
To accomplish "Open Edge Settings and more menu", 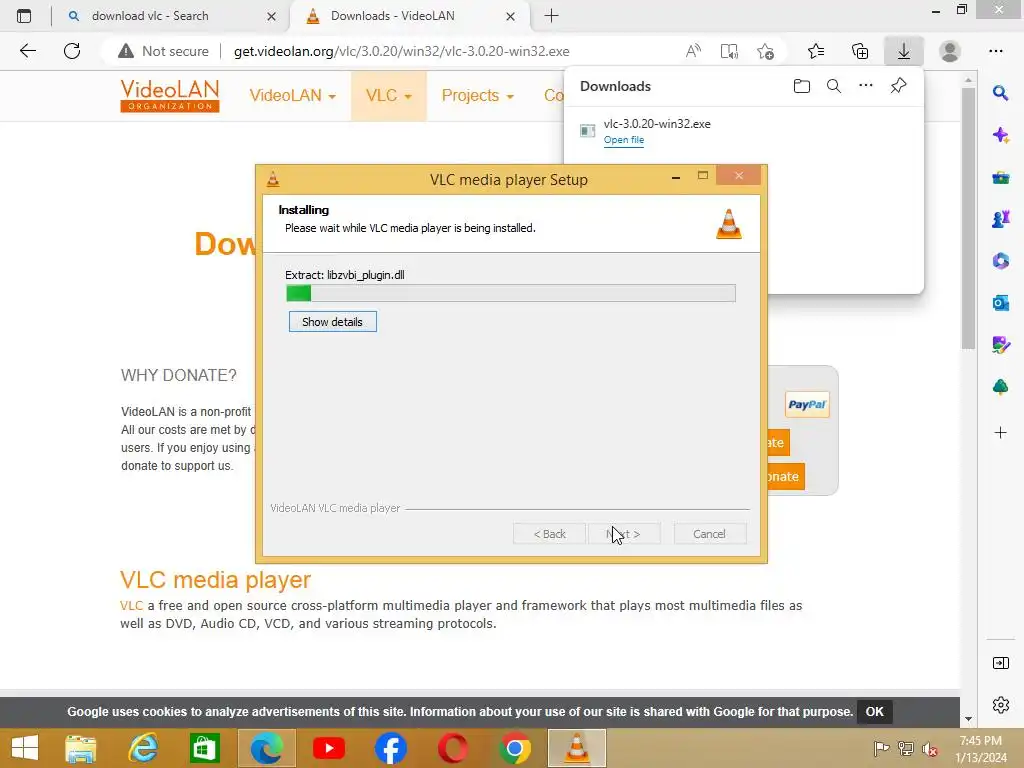I will coord(996,51).
